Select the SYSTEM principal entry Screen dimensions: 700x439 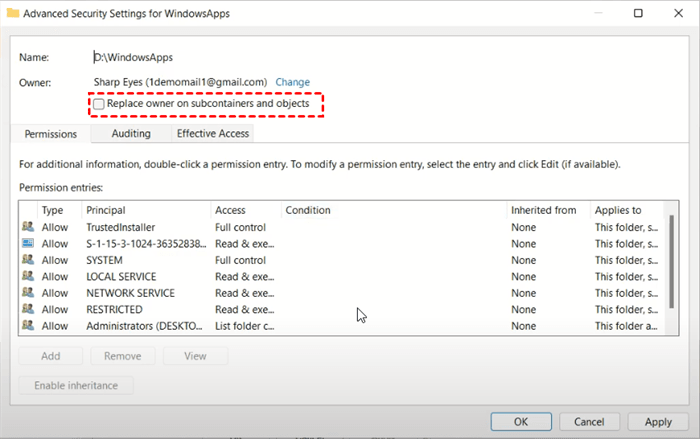click(x=104, y=260)
